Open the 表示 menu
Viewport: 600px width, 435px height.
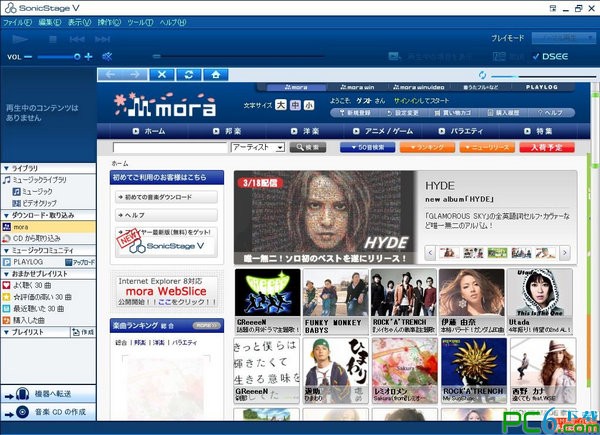pyautogui.click(x=79, y=23)
